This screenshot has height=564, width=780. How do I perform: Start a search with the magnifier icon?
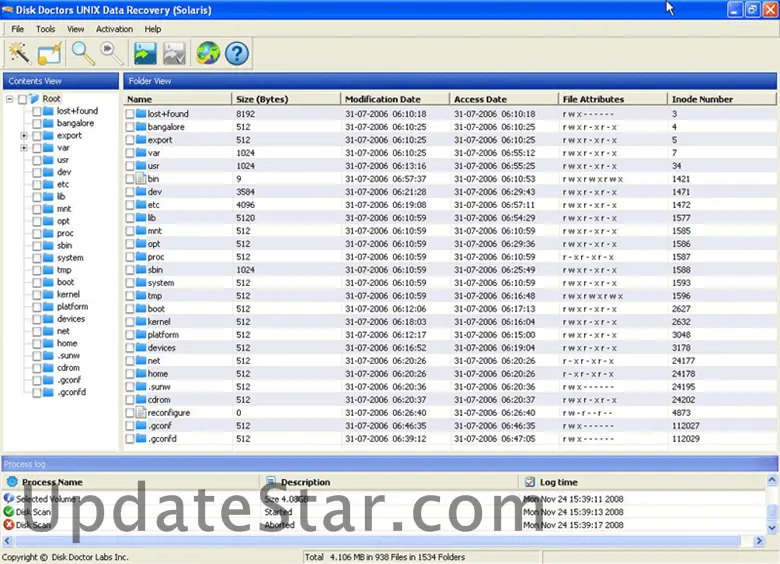point(83,53)
